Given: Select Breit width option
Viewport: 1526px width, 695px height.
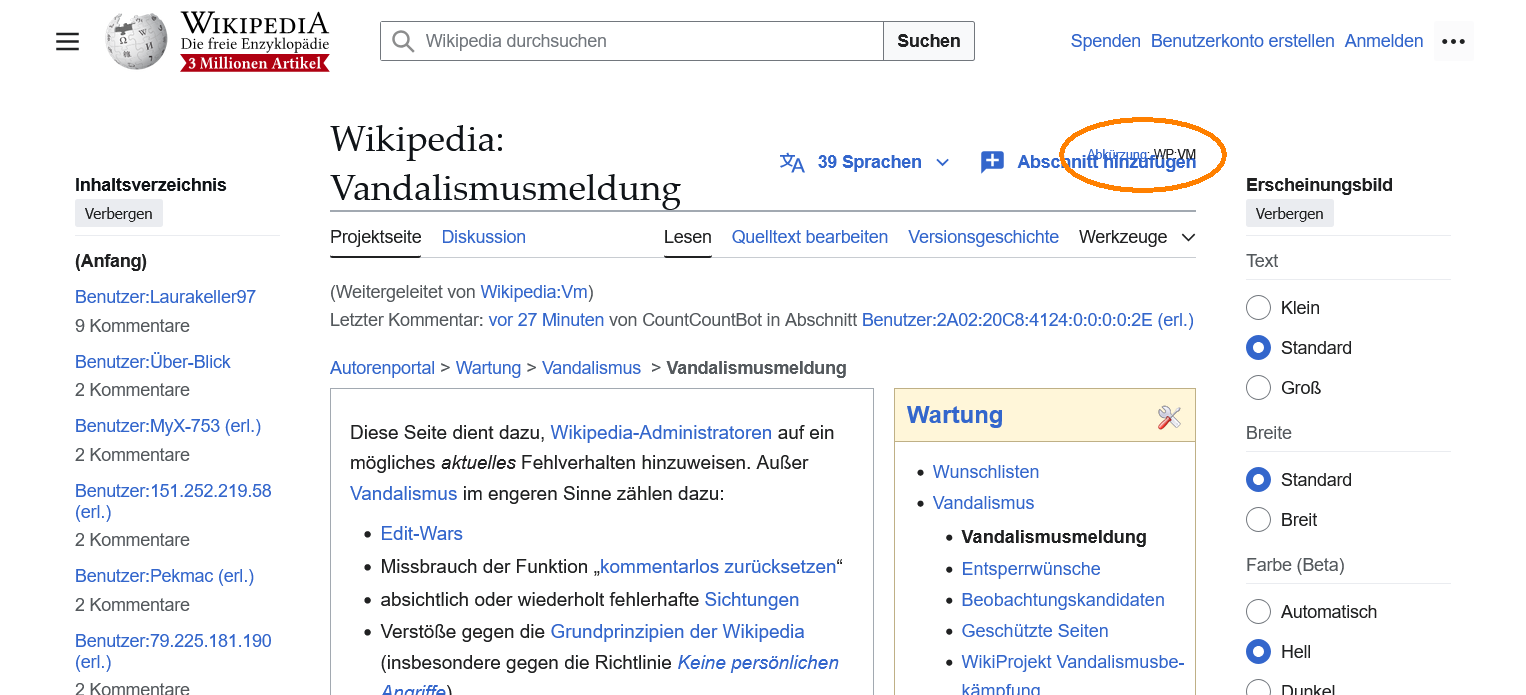Looking at the screenshot, I should 1258,520.
